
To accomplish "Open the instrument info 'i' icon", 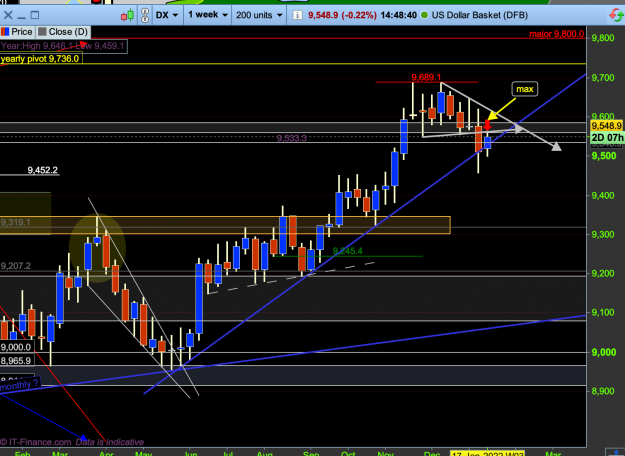I will [x=297, y=15].
